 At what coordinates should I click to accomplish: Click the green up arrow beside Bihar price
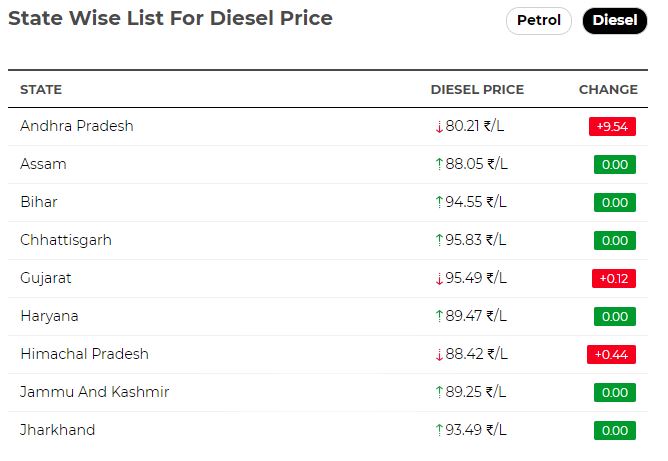pos(439,202)
